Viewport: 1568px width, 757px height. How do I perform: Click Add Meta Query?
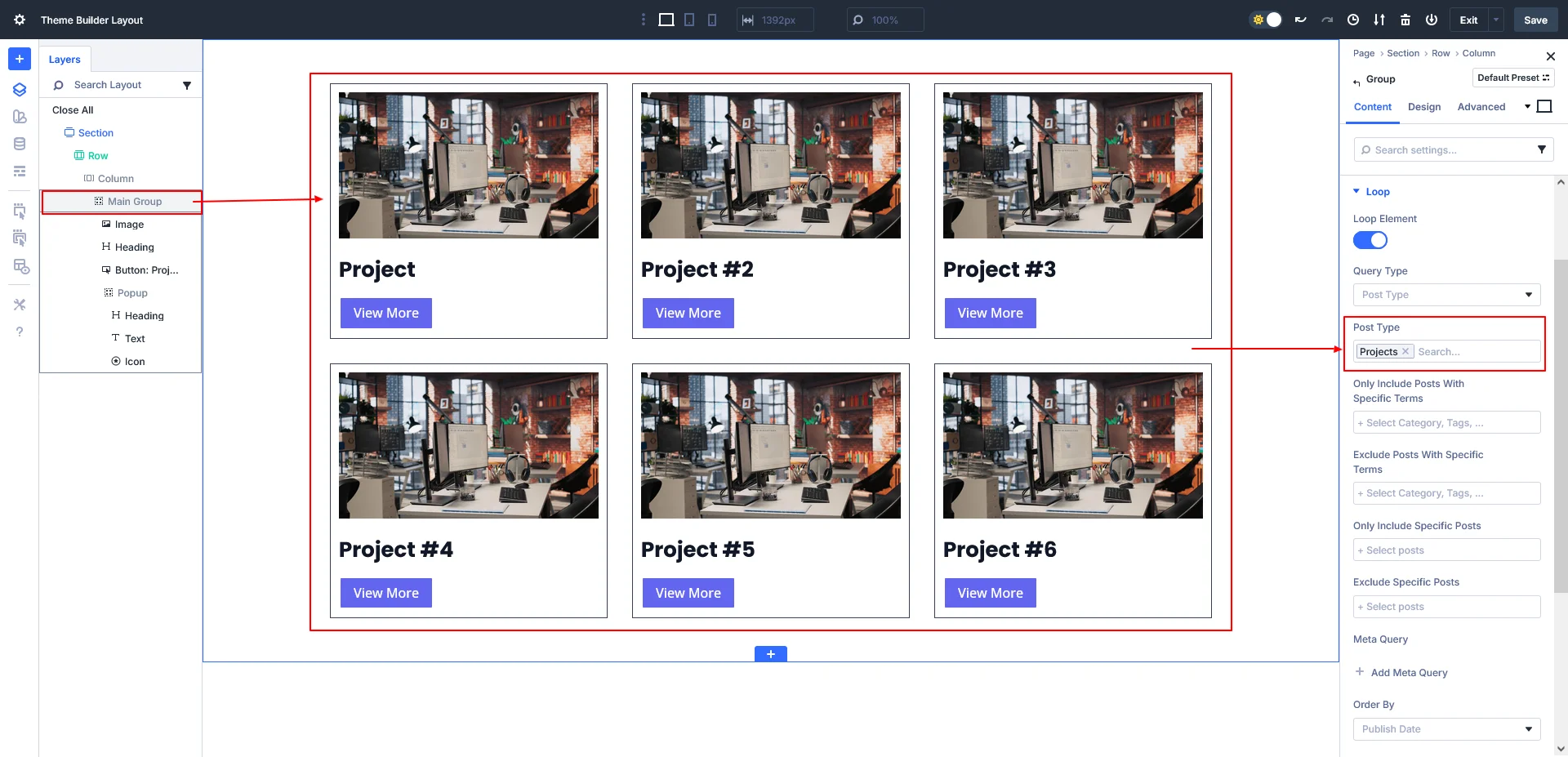pyautogui.click(x=1409, y=673)
